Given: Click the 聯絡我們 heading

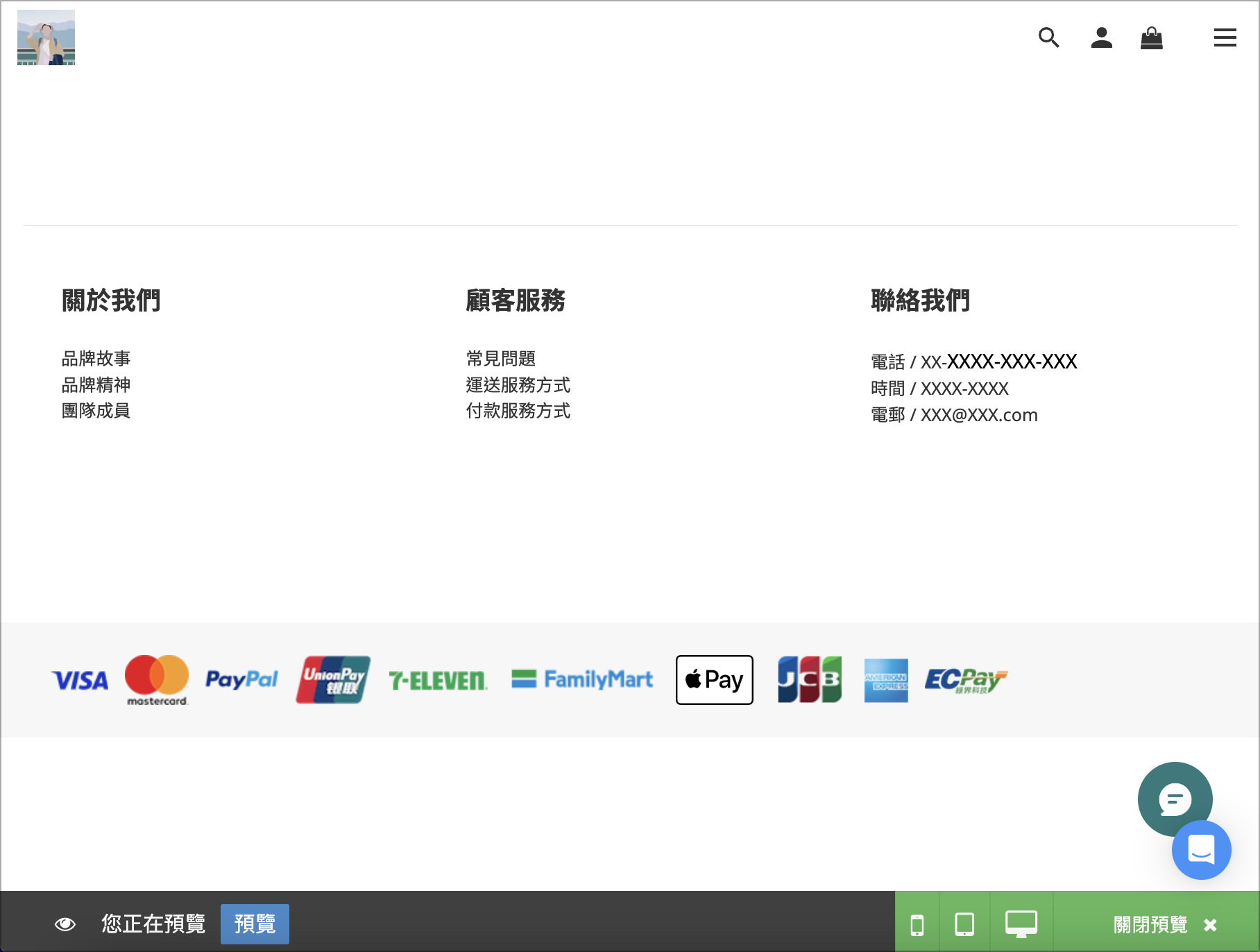Looking at the screenshot, I should point(920,300).
